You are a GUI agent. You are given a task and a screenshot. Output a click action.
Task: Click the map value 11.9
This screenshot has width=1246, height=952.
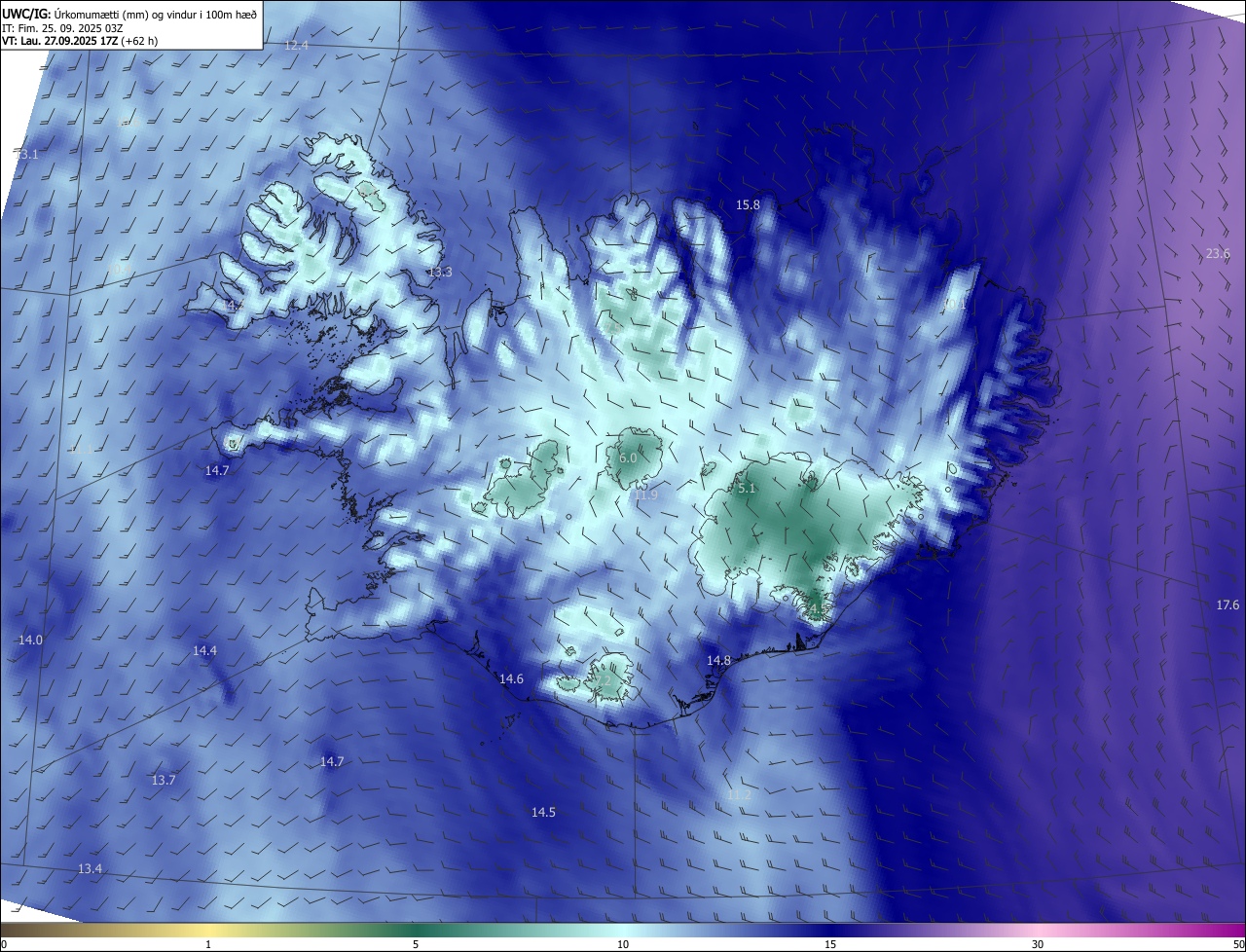645,494
